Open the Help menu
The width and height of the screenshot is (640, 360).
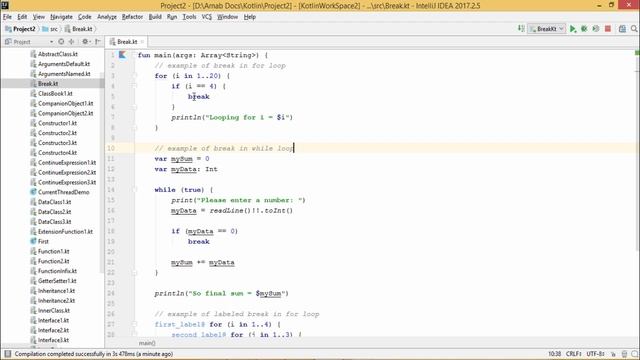249,17
